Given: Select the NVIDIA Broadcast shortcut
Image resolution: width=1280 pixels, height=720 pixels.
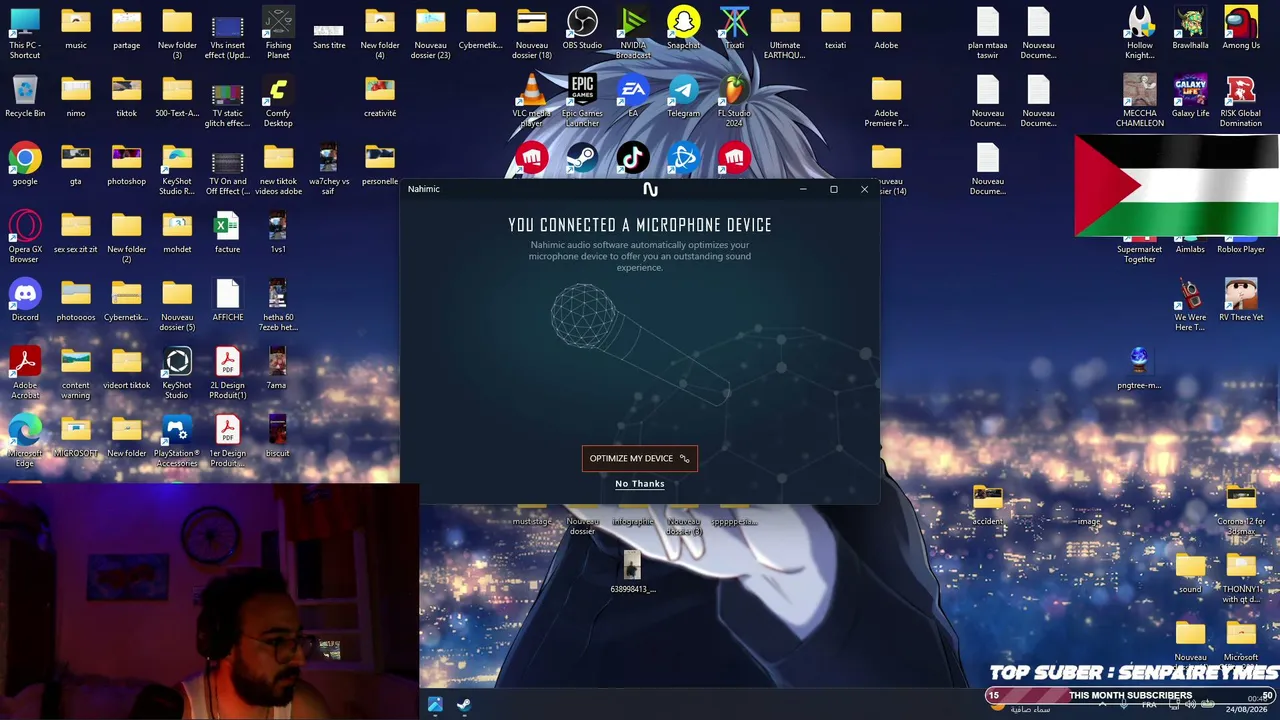Looking at the screenshot, I should [x=633, y=32].
